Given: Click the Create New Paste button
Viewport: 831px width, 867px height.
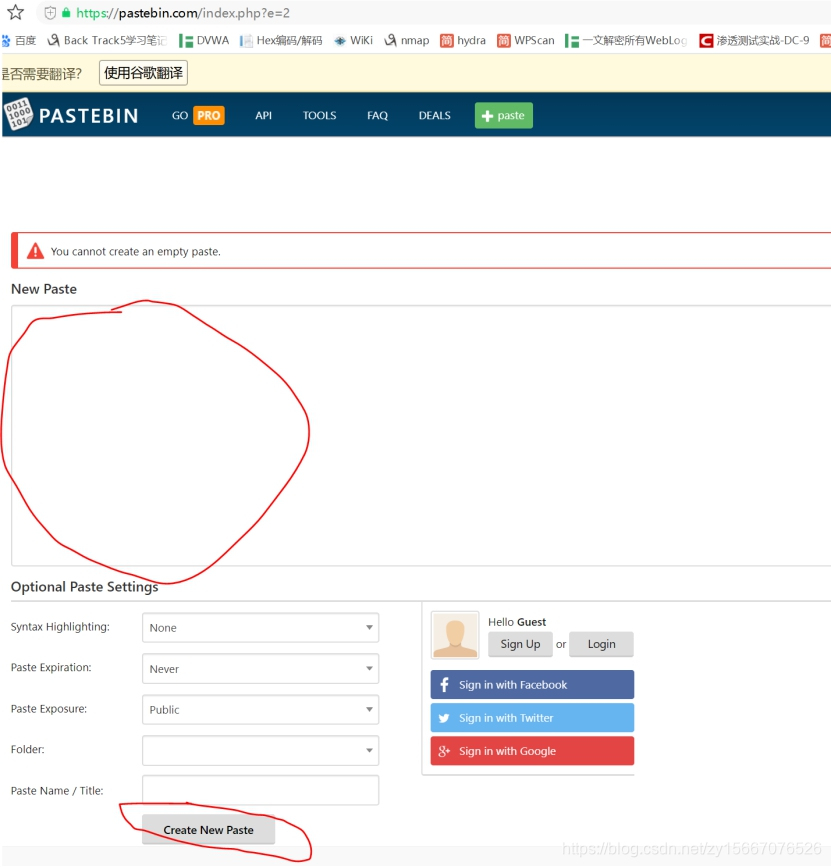Looking at the screenshot, I should (208, 829).
